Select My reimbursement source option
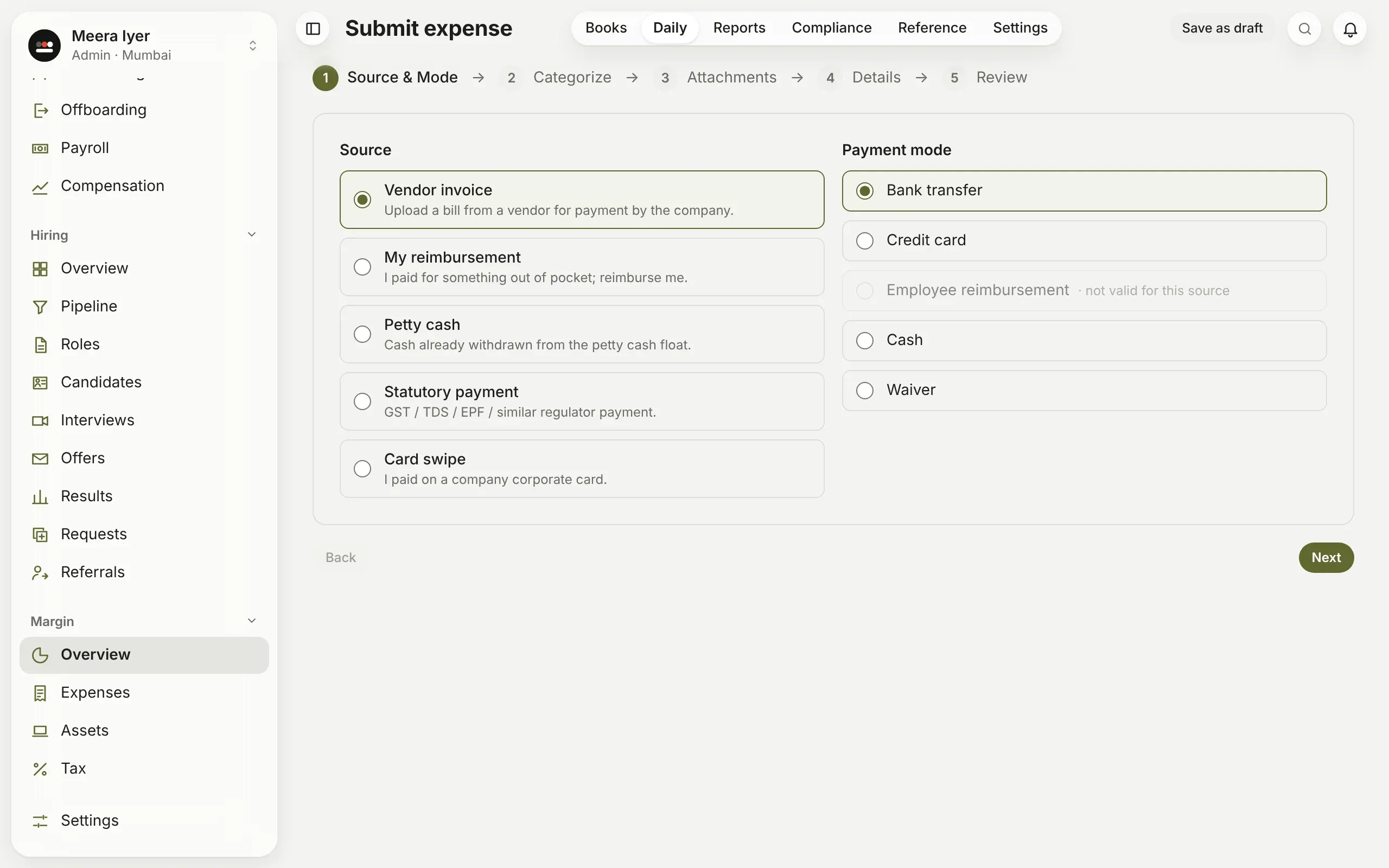Viewport: 1389px width, 868px height. [x=582, y=267]
